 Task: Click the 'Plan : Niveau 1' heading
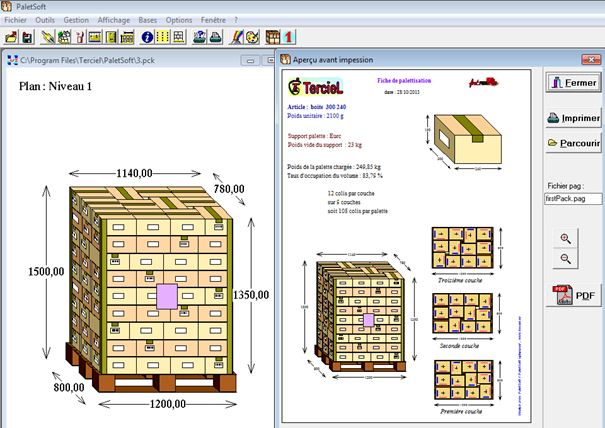point(56,86)
